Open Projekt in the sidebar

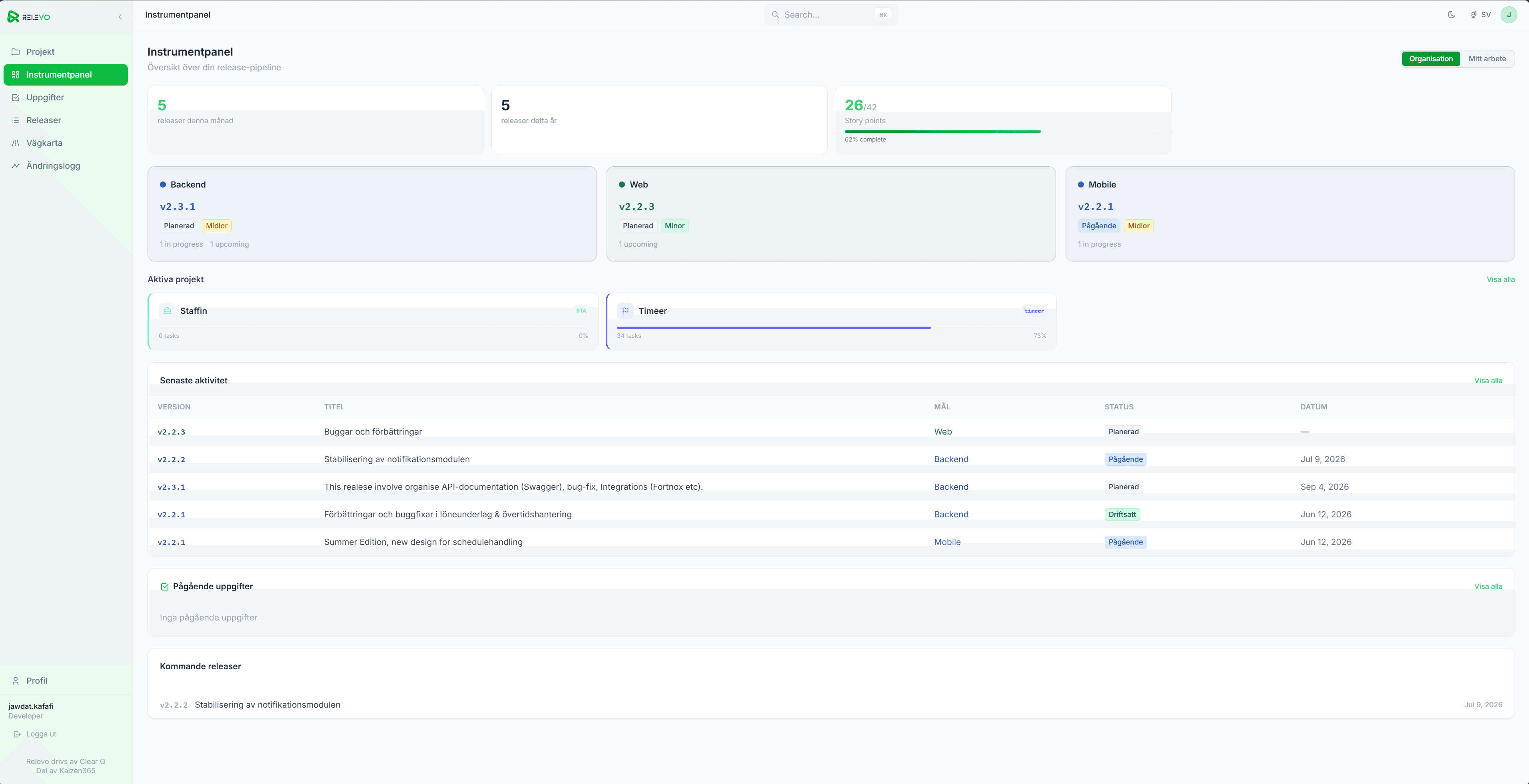[66, 52]
